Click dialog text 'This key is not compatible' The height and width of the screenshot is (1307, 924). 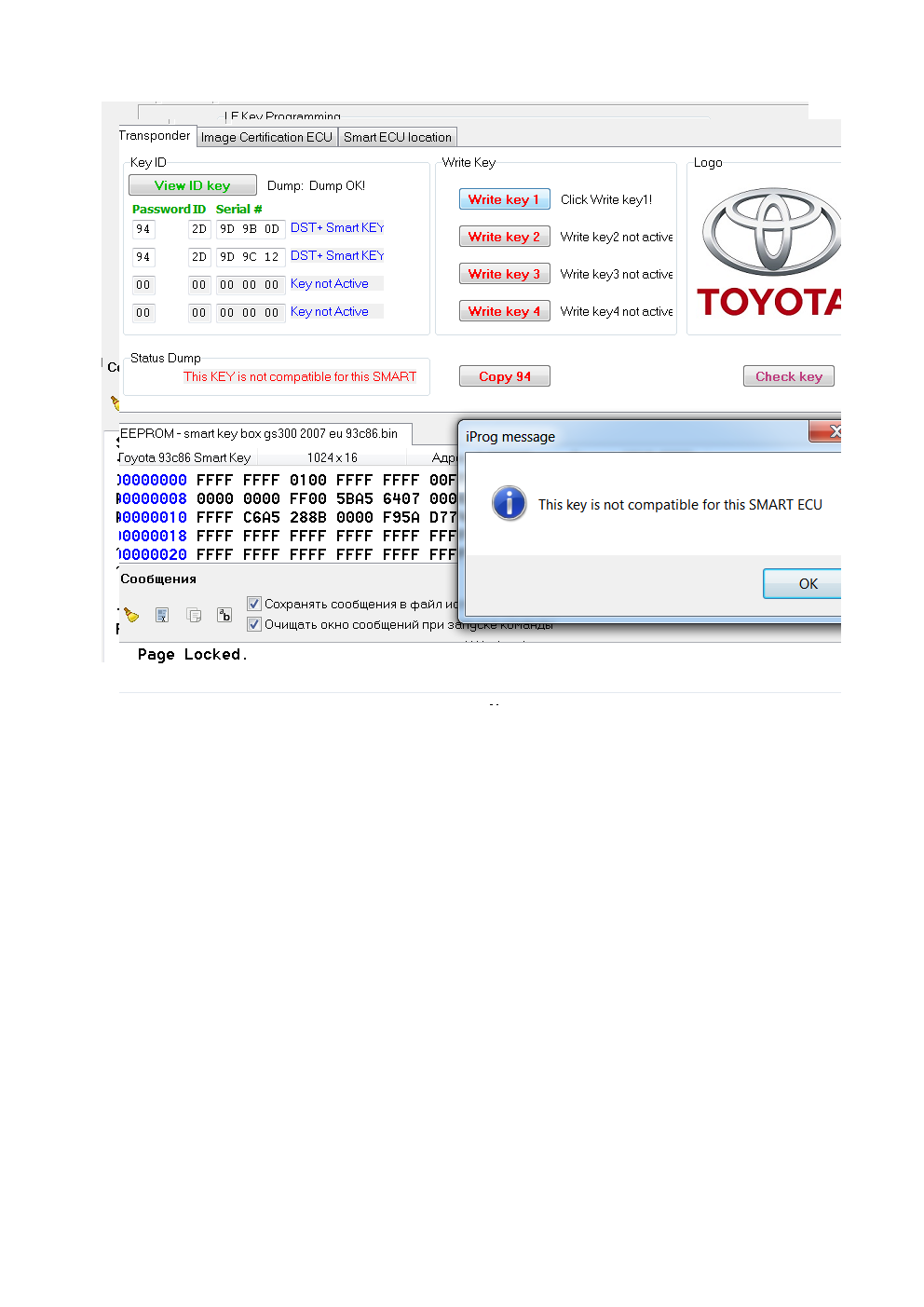[x=680, y=505]
